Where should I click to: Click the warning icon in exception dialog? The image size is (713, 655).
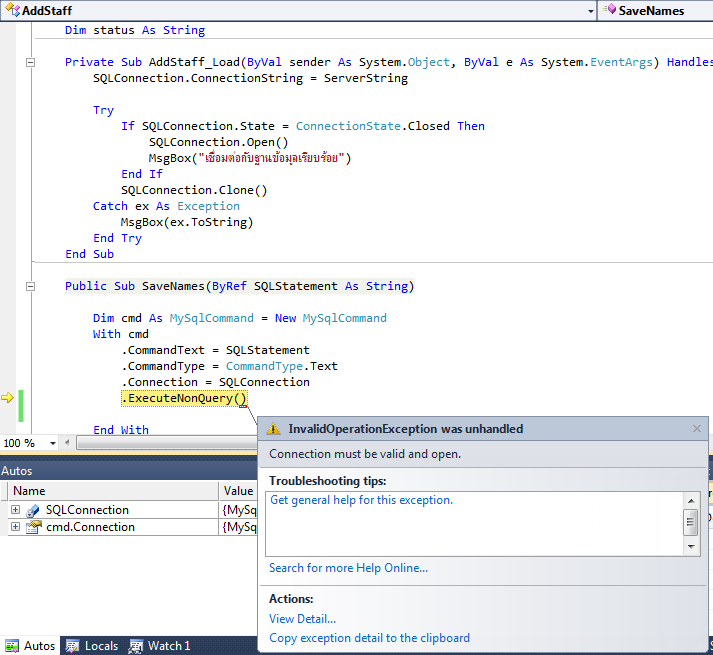click(x=273, y=429)
